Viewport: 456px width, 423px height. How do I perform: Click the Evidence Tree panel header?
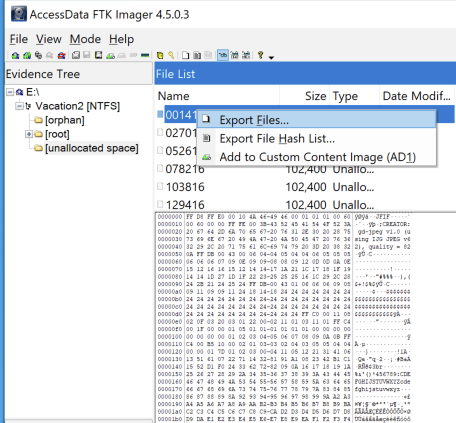(79, 74)
